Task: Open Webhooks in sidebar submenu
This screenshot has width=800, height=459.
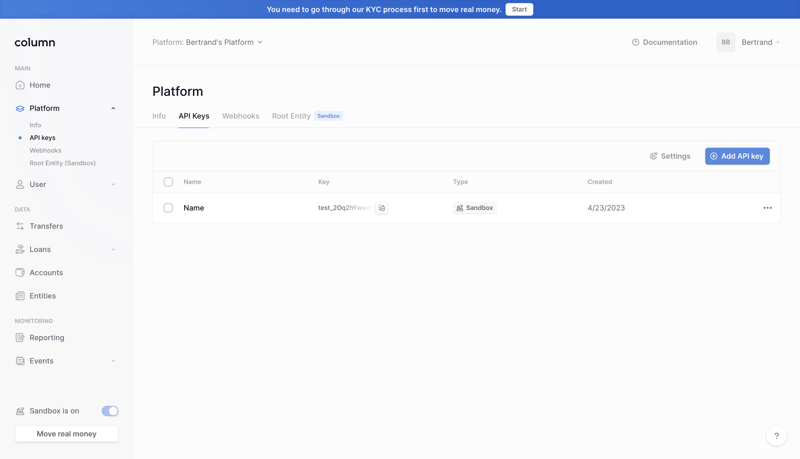Action: (45, 150)
